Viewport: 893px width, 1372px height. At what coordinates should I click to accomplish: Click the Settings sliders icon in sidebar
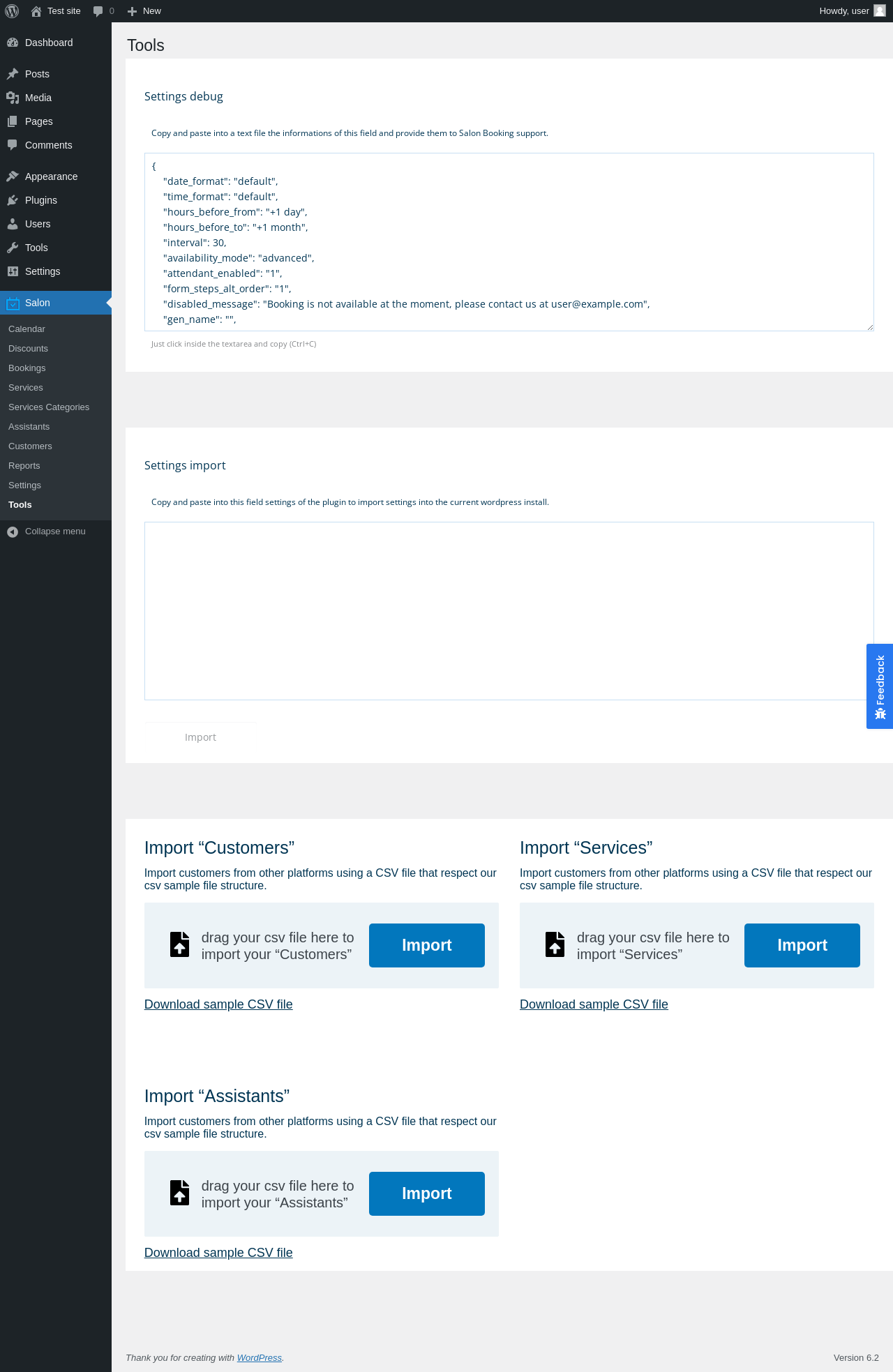pos(13,271)
